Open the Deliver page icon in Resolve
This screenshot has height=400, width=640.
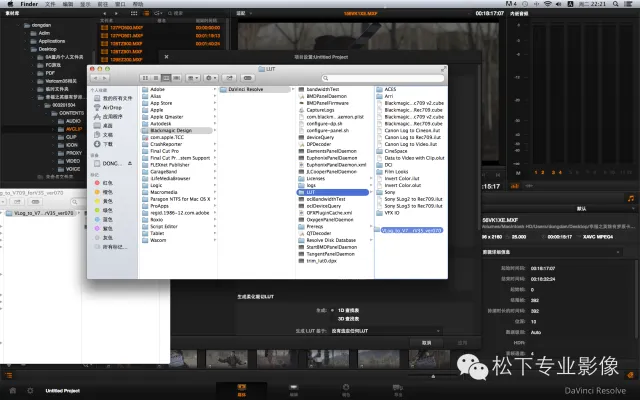point(398,390)
